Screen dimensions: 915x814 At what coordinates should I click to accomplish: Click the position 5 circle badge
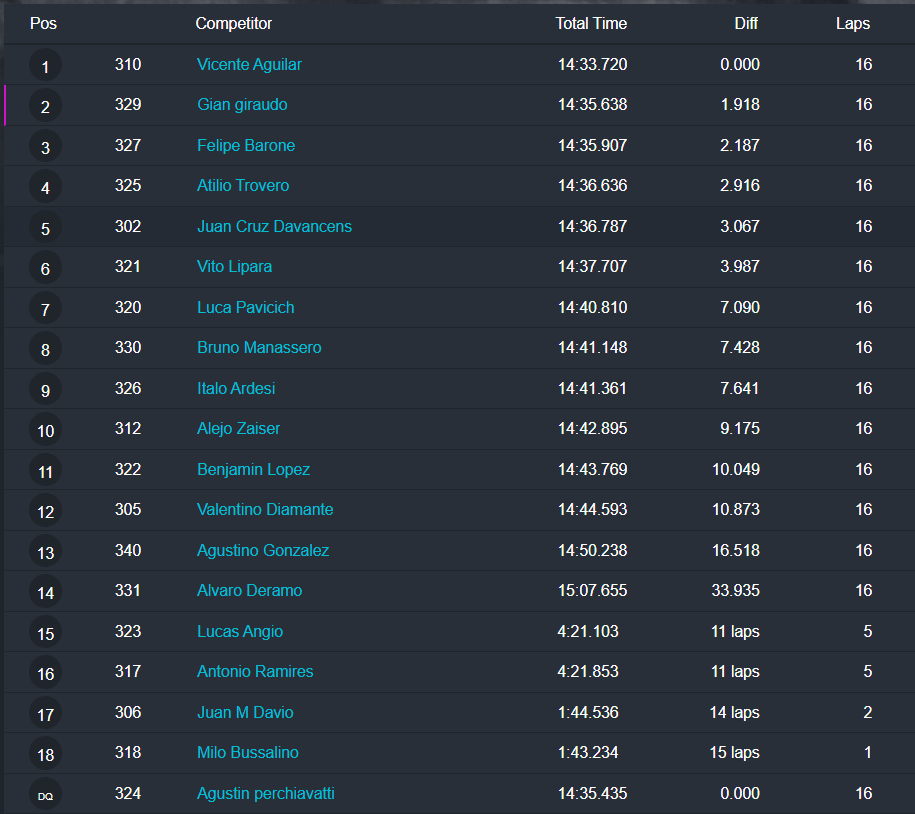[x=45, y=229]
